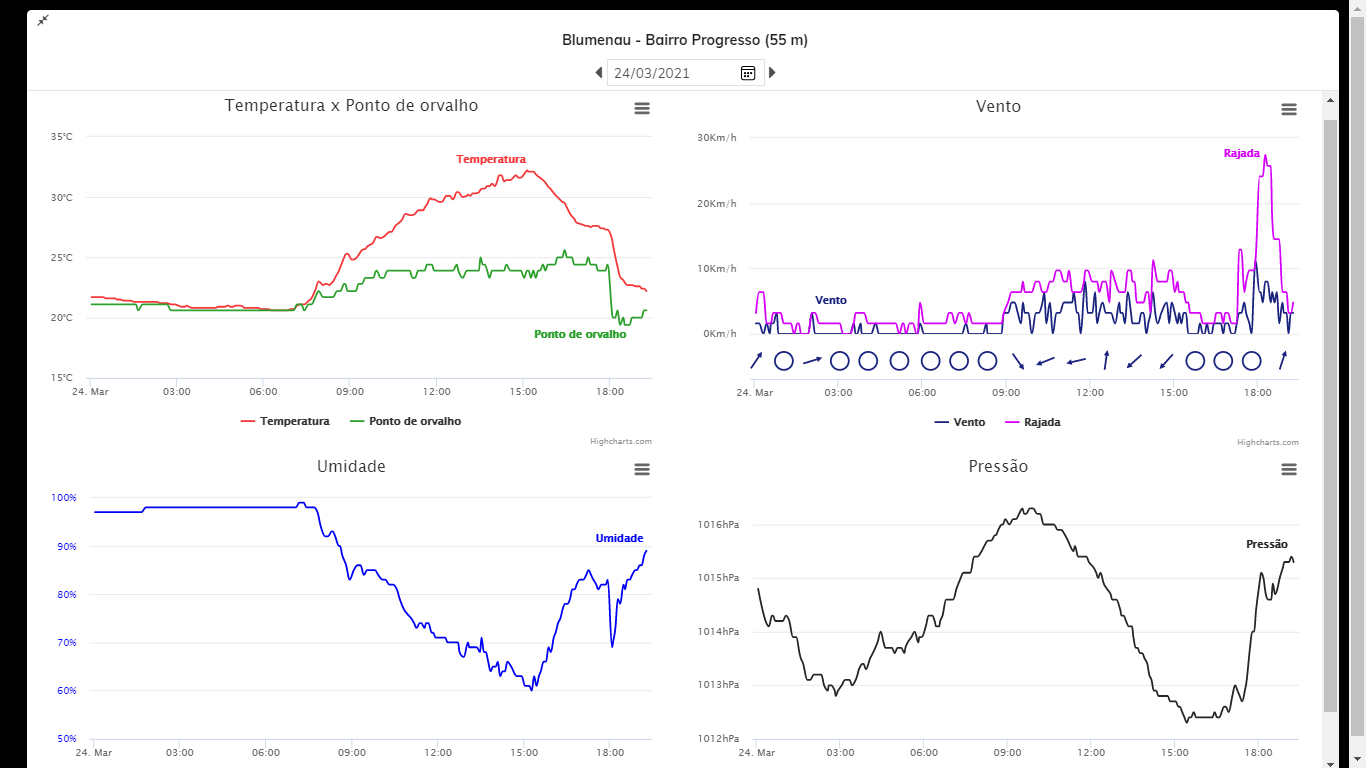Viewport: 1366px width, 768px height.
Task: Open Pressão chart hamburger menu
Action: 1289,469
